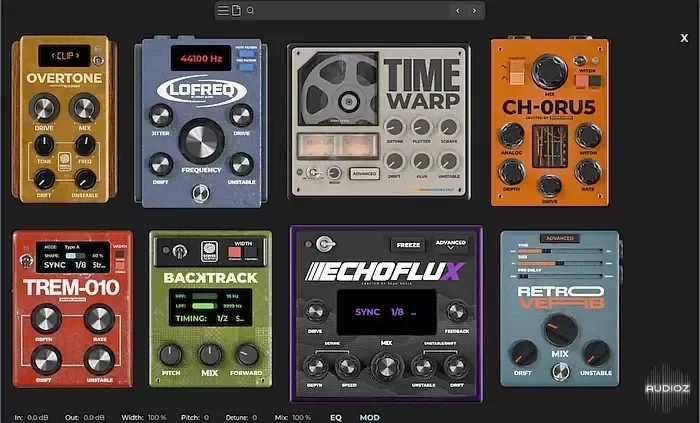Click the Backtrack FORWARD knob
Image resolution: width=700 pixels, height=423 pixels.
click(x=247, y=355)
